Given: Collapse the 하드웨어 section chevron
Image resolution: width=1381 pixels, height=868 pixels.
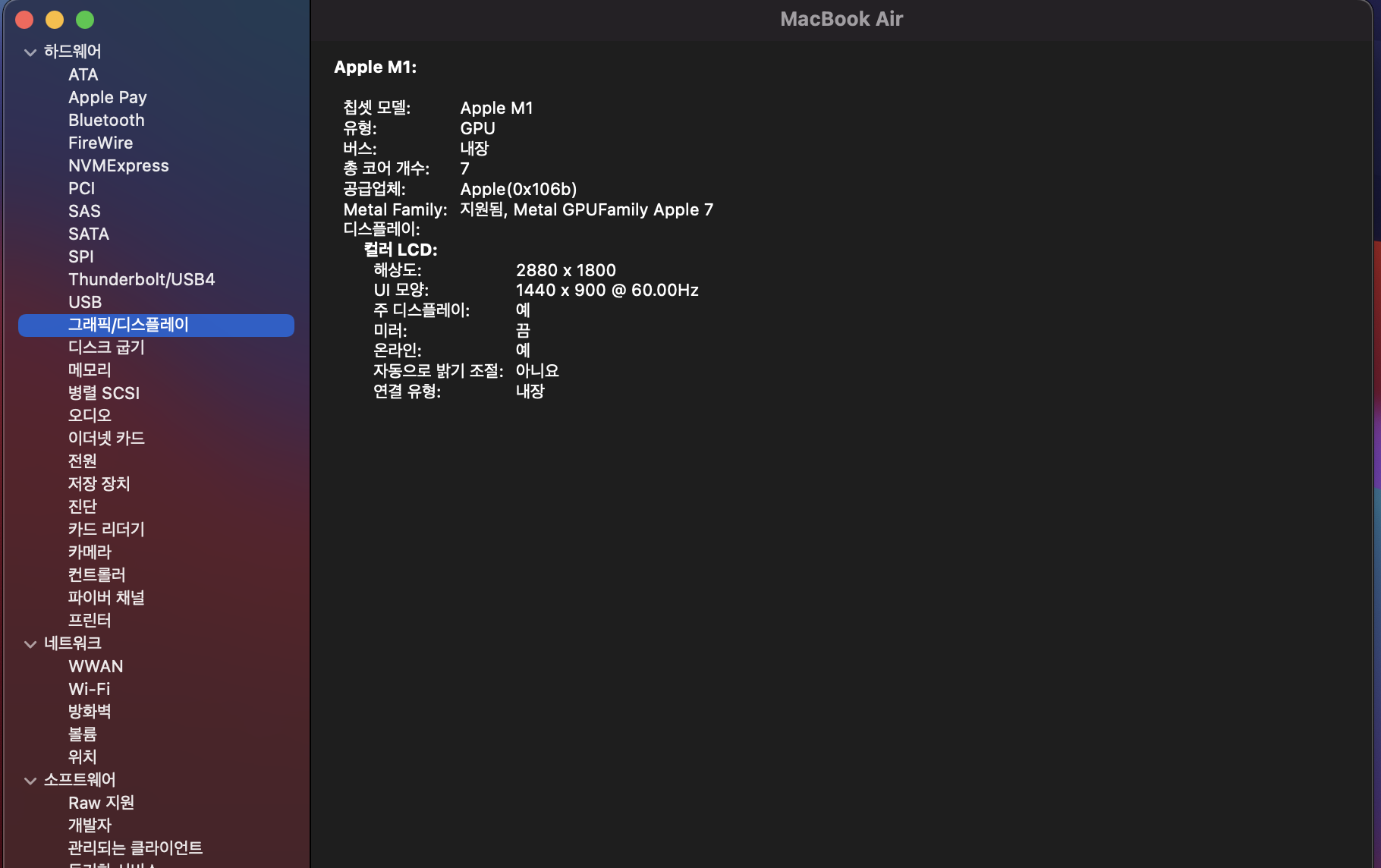Looking at the screenshot, I should 30,52.
